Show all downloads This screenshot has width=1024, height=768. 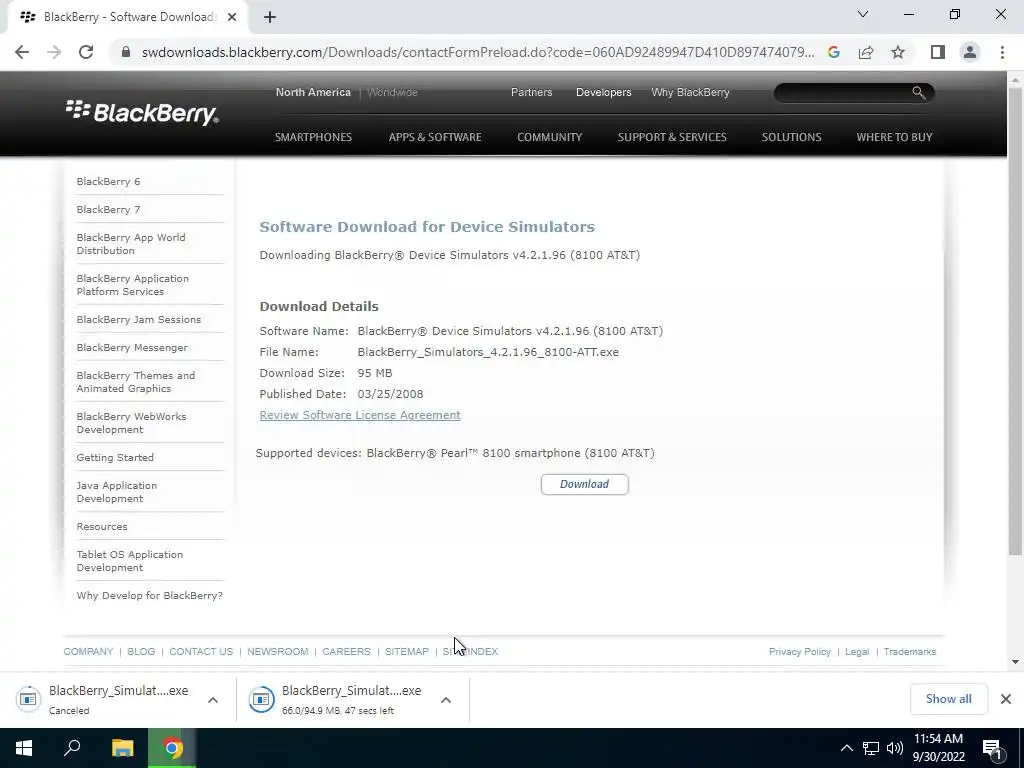[948, 699]
